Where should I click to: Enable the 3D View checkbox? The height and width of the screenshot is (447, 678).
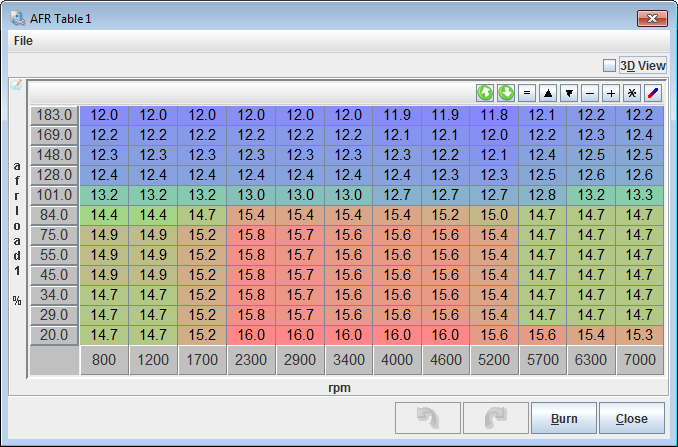click(609, 66)
